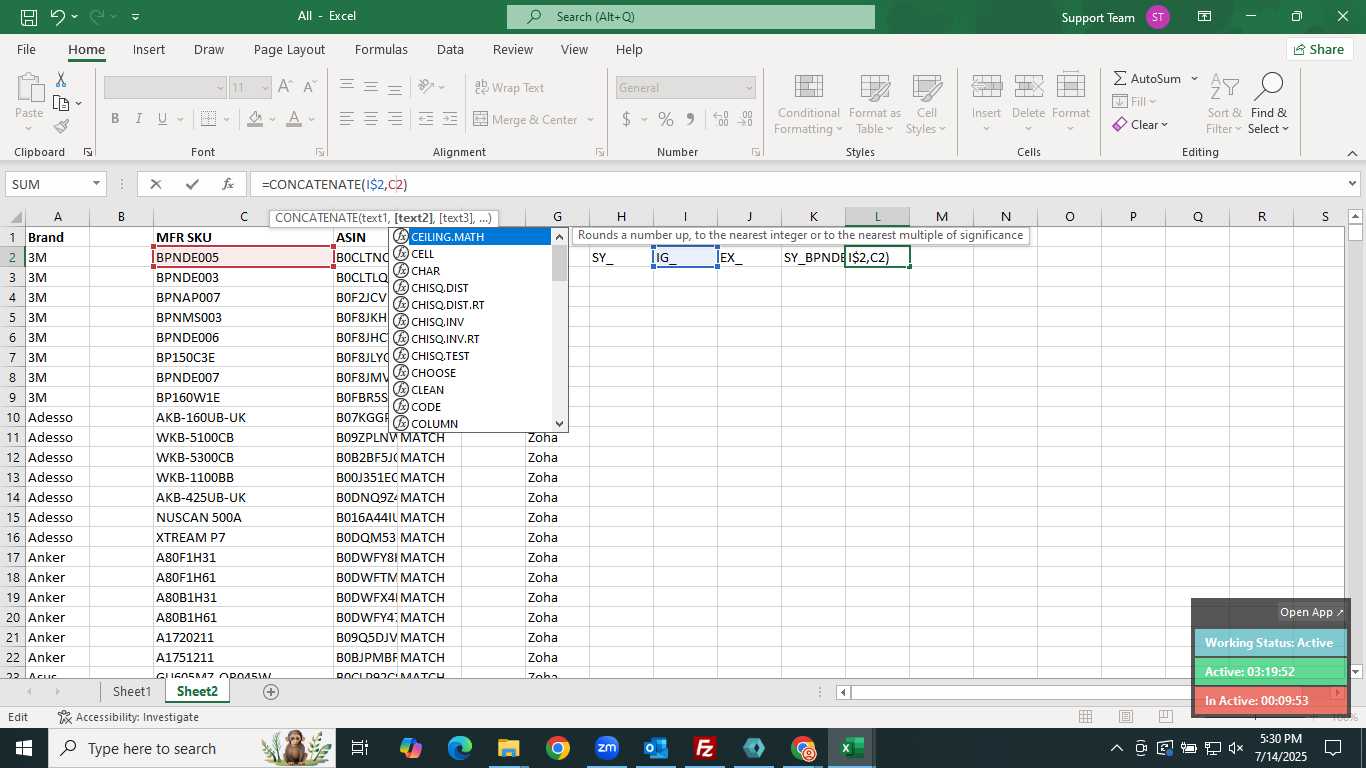This screenshot has width=1366, height=768.
Task: Confirm formula with the checkmark icon
Action: [x=192, y=184]
